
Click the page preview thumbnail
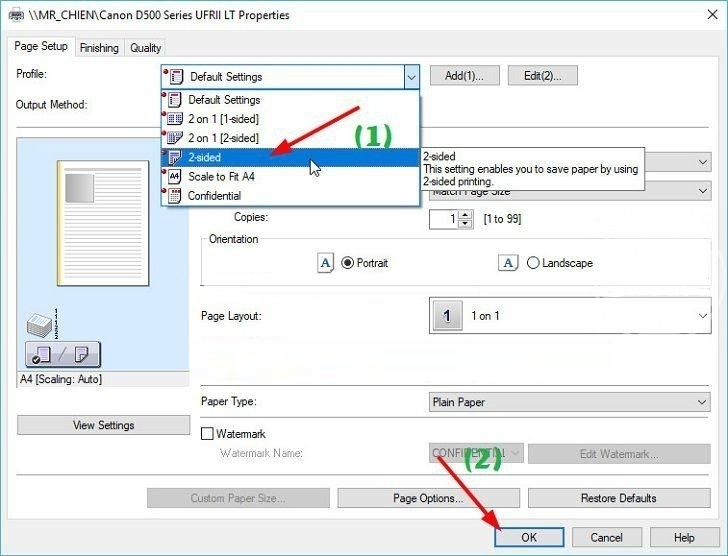pyautogui.click(x=103, y=223)
